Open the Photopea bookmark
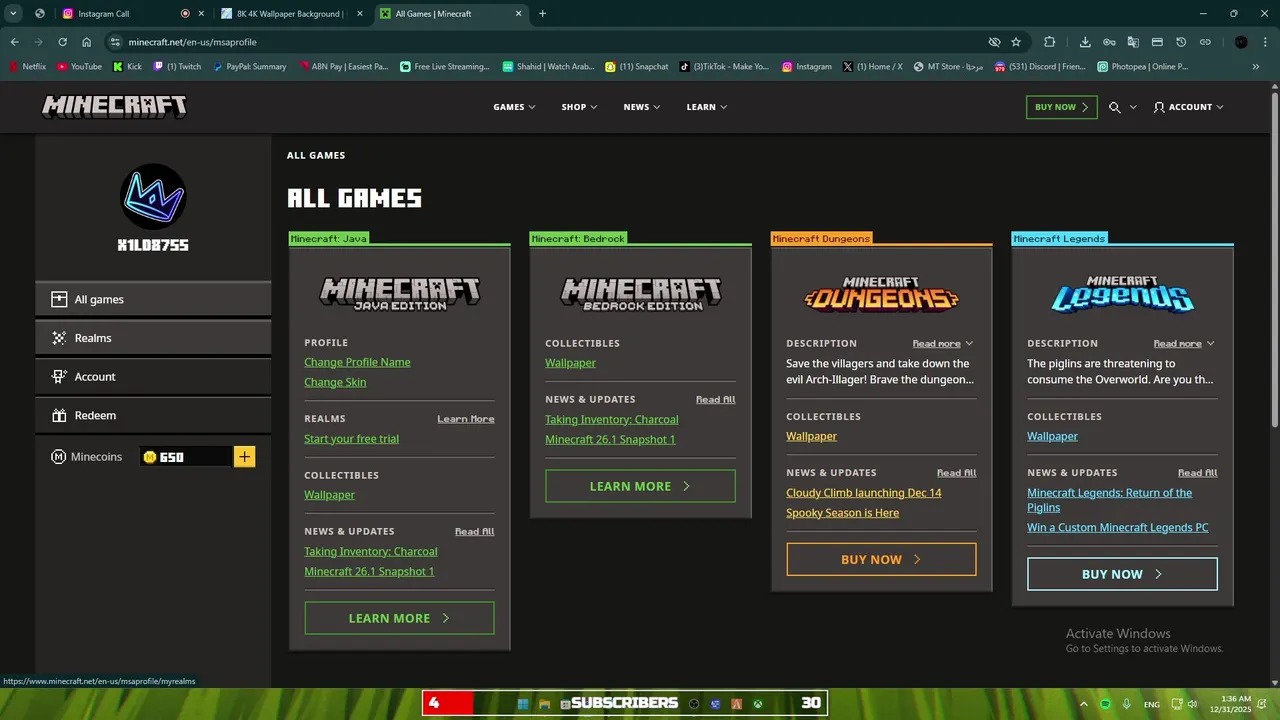This screenshot has width=1280, height=720. pos(1142,67)
